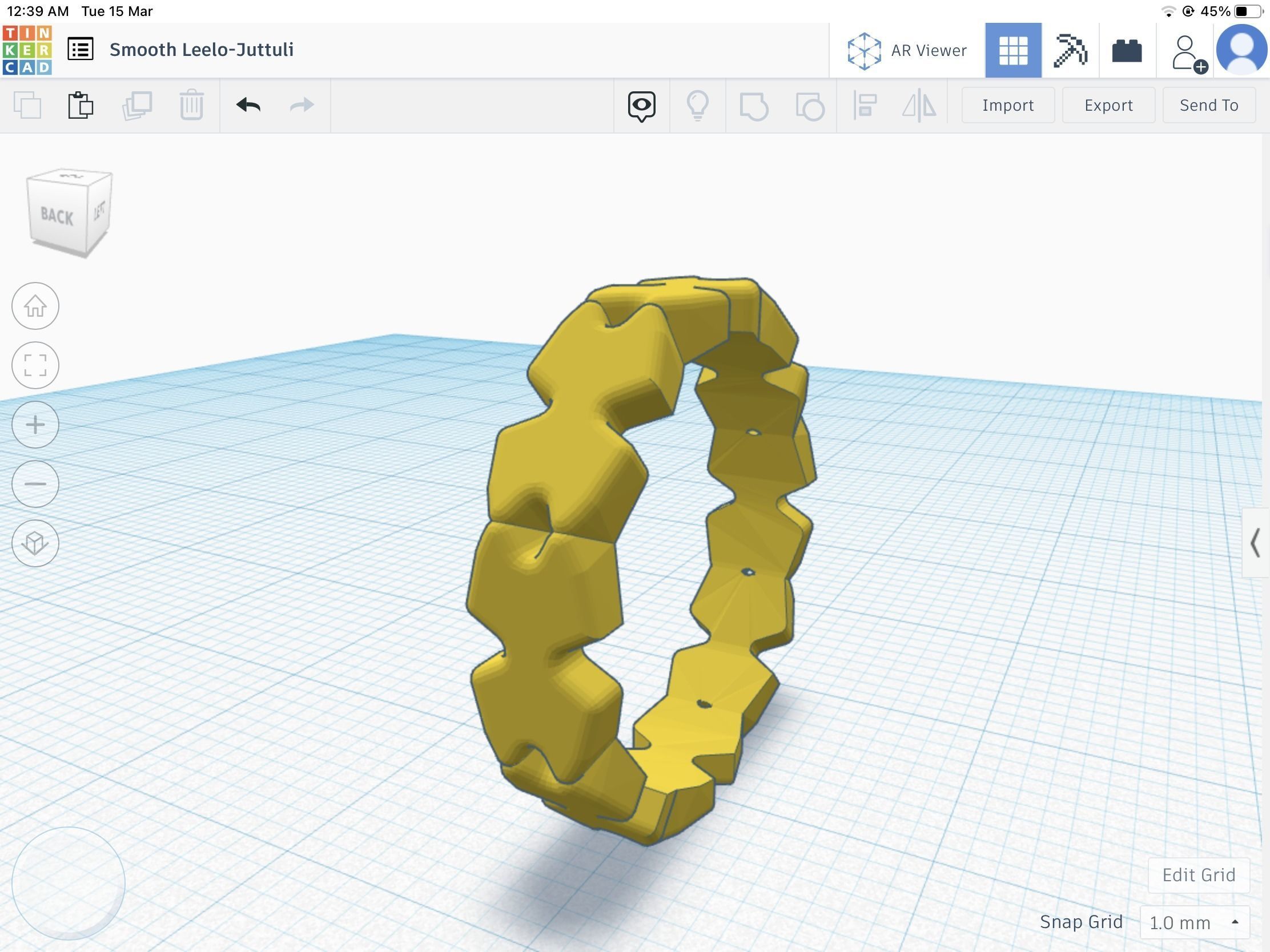This screenshot has height=952, width=1270.
Task: Launch the AR Viewer
Action: point(907,50)
